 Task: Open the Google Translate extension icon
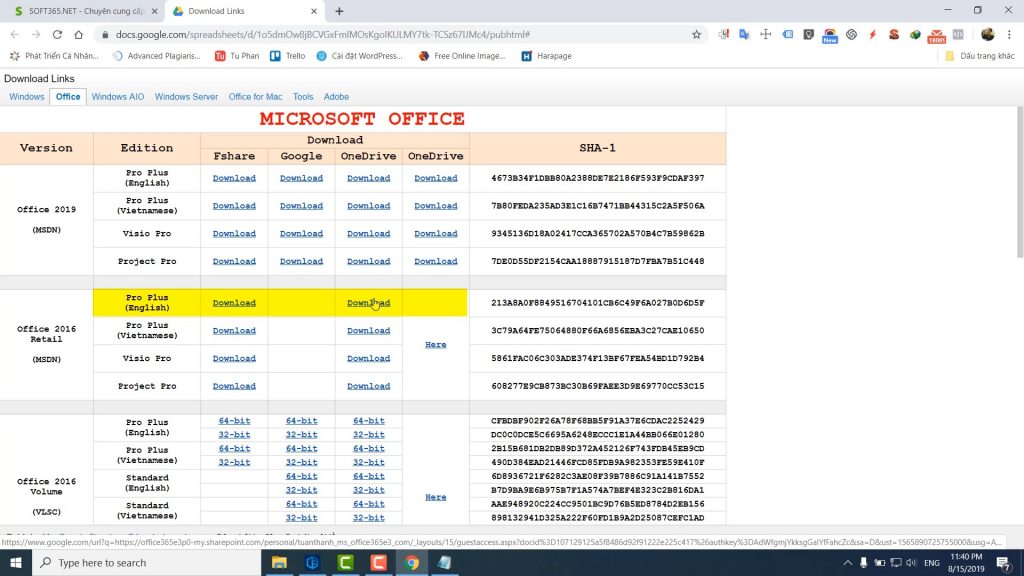click(x=744, y=35)
